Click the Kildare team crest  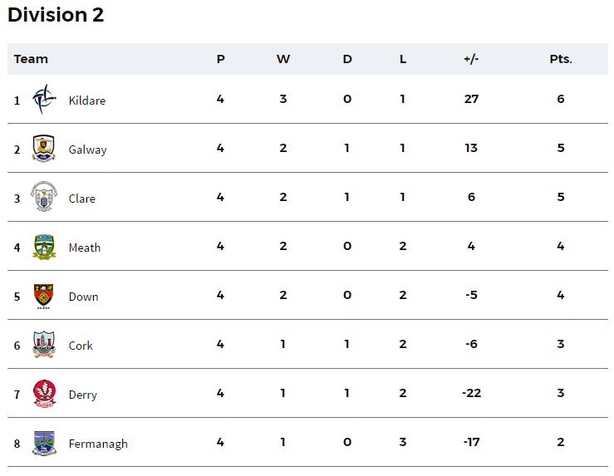click(44, 99)
